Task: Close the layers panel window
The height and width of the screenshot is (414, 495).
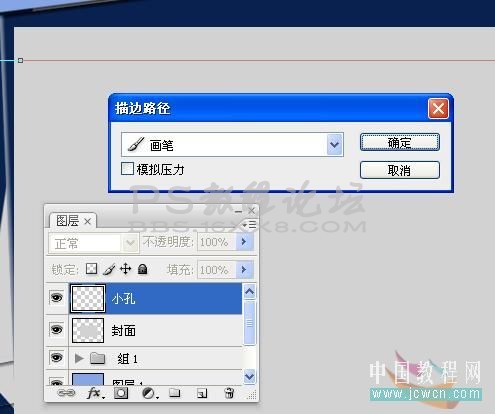Action: click(x=251, y=211)
